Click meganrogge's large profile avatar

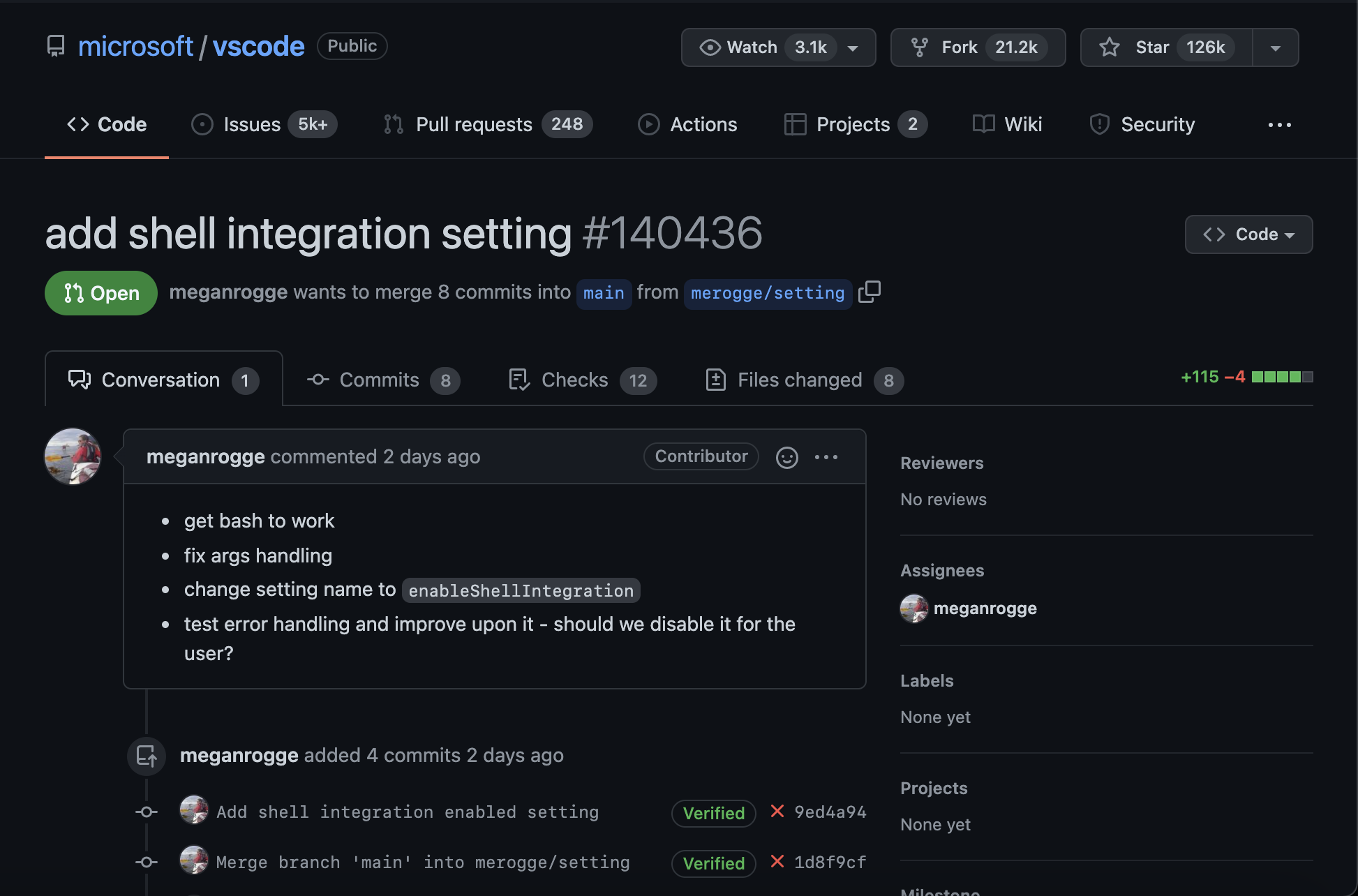73,456
